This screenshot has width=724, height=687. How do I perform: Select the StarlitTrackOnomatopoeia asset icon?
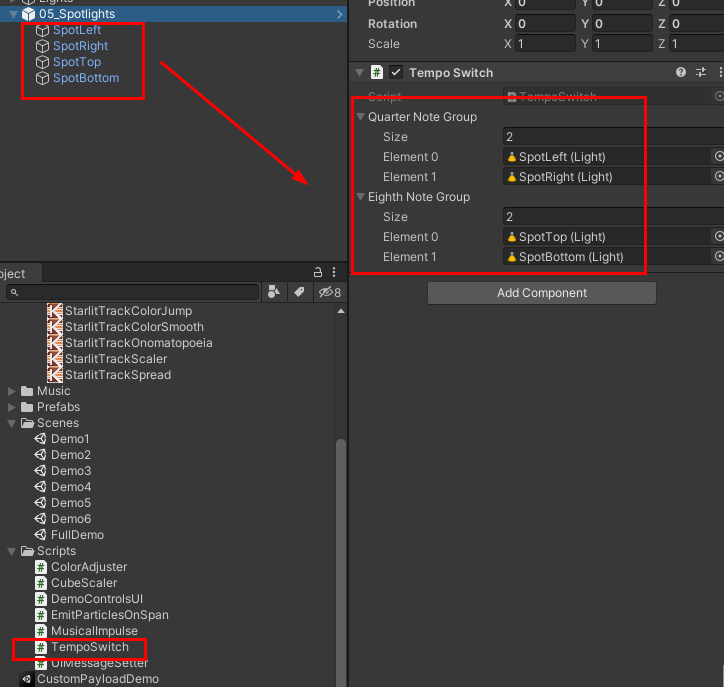click(x=55, y=343)
